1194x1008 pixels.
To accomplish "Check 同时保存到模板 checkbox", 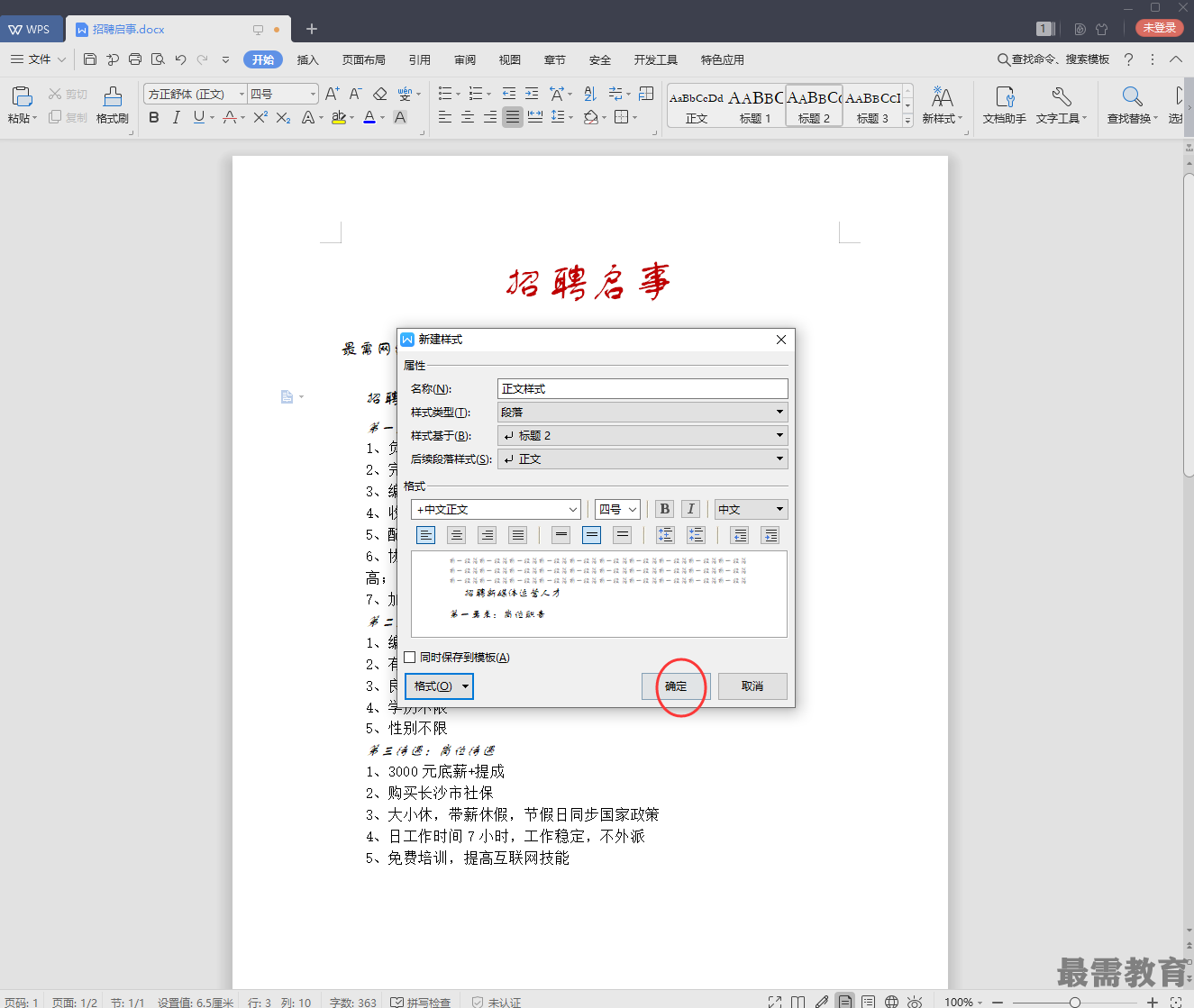I will click(410, 658).
